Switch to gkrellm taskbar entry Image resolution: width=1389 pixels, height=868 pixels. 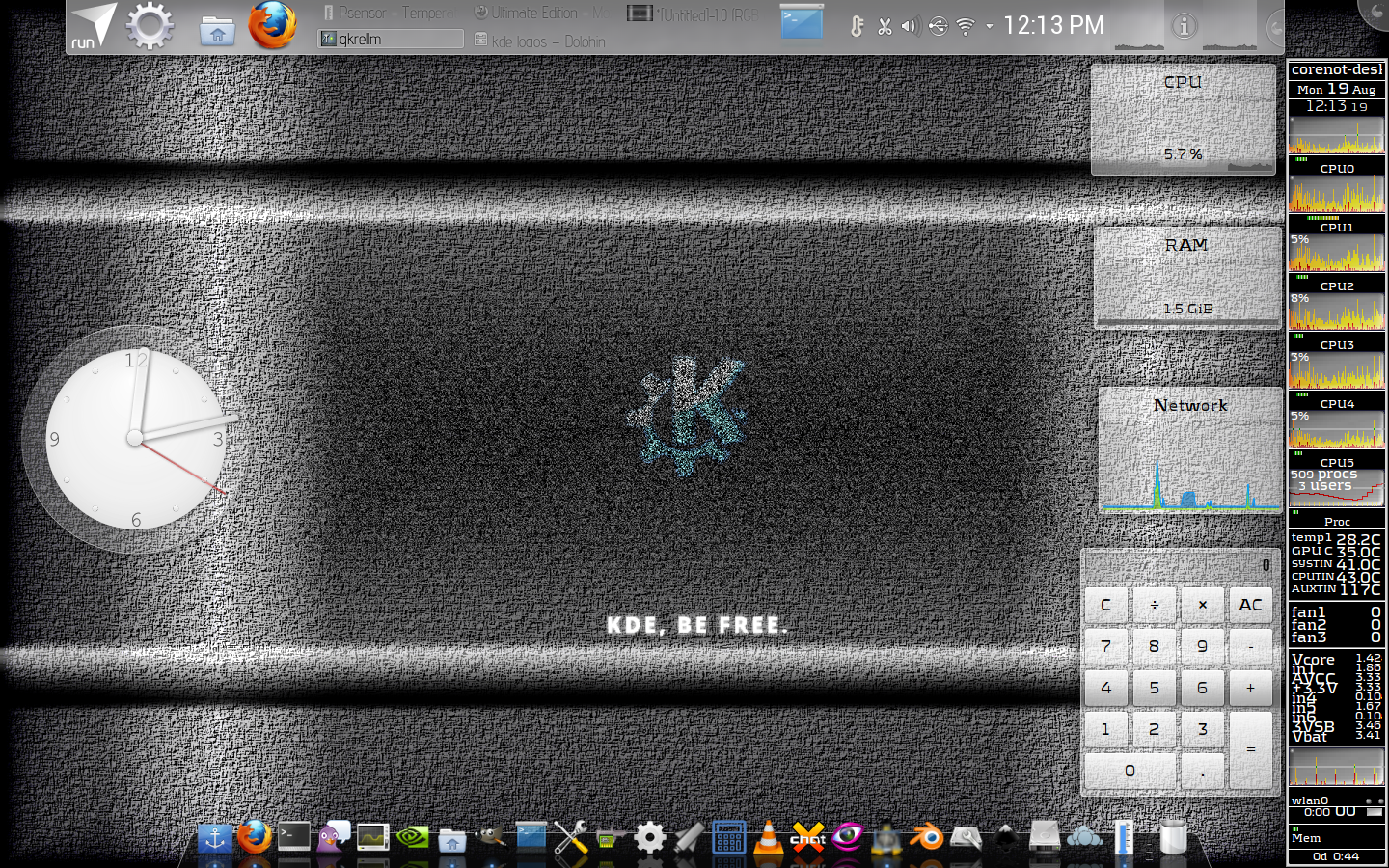391,40
